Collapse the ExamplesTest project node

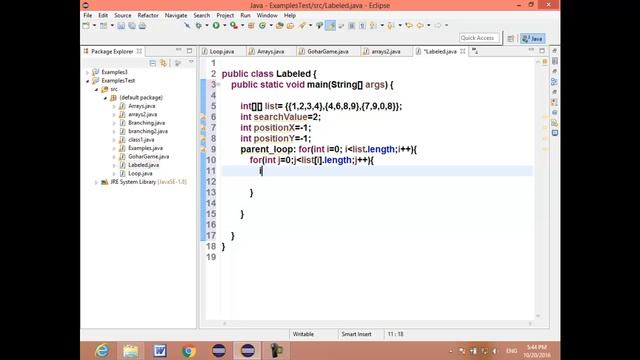pos(87,81)
